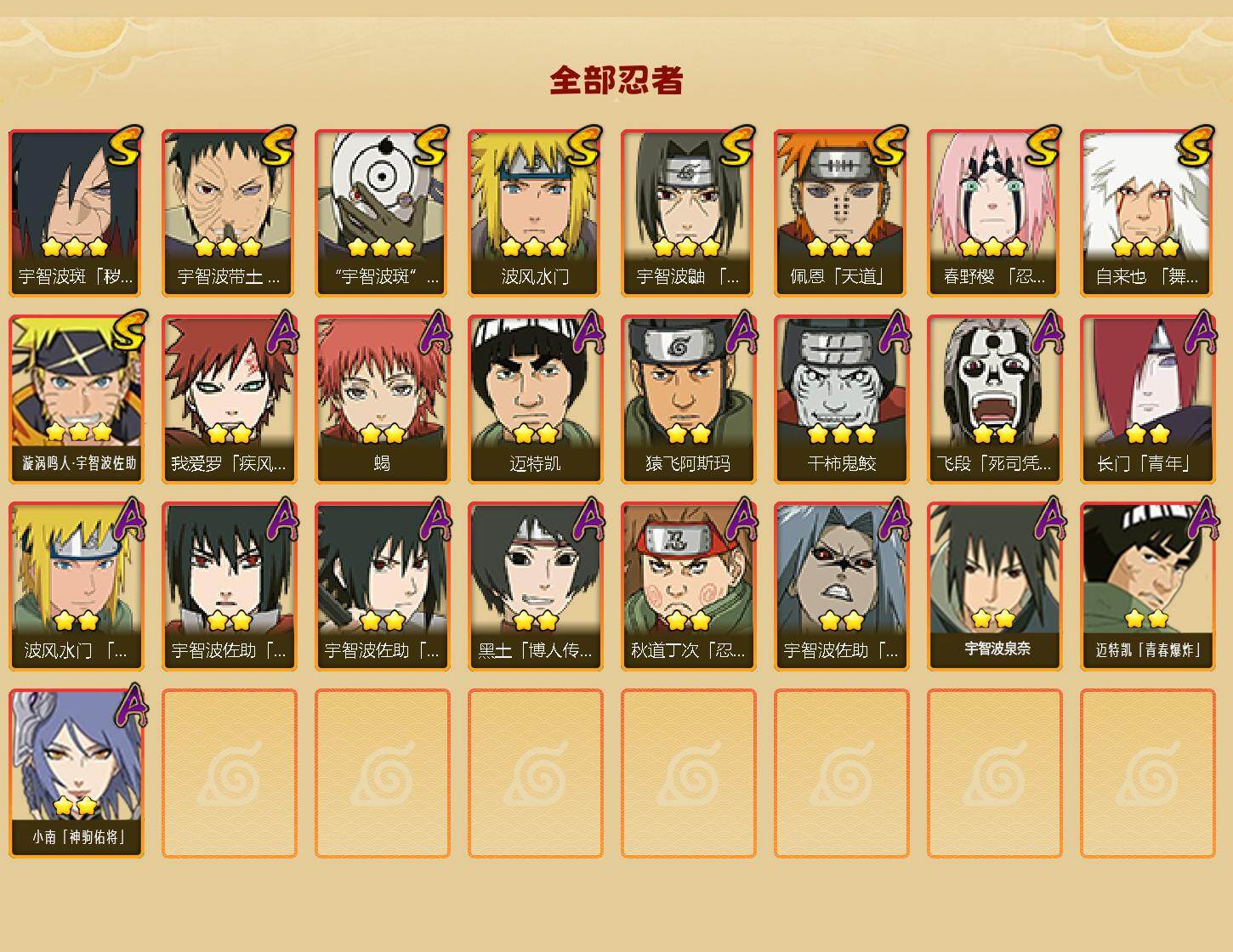This screenshot has width=1233, height=952.
Task: Choose the 宇智波泉奈 ninja card
Action: [994, 586]
